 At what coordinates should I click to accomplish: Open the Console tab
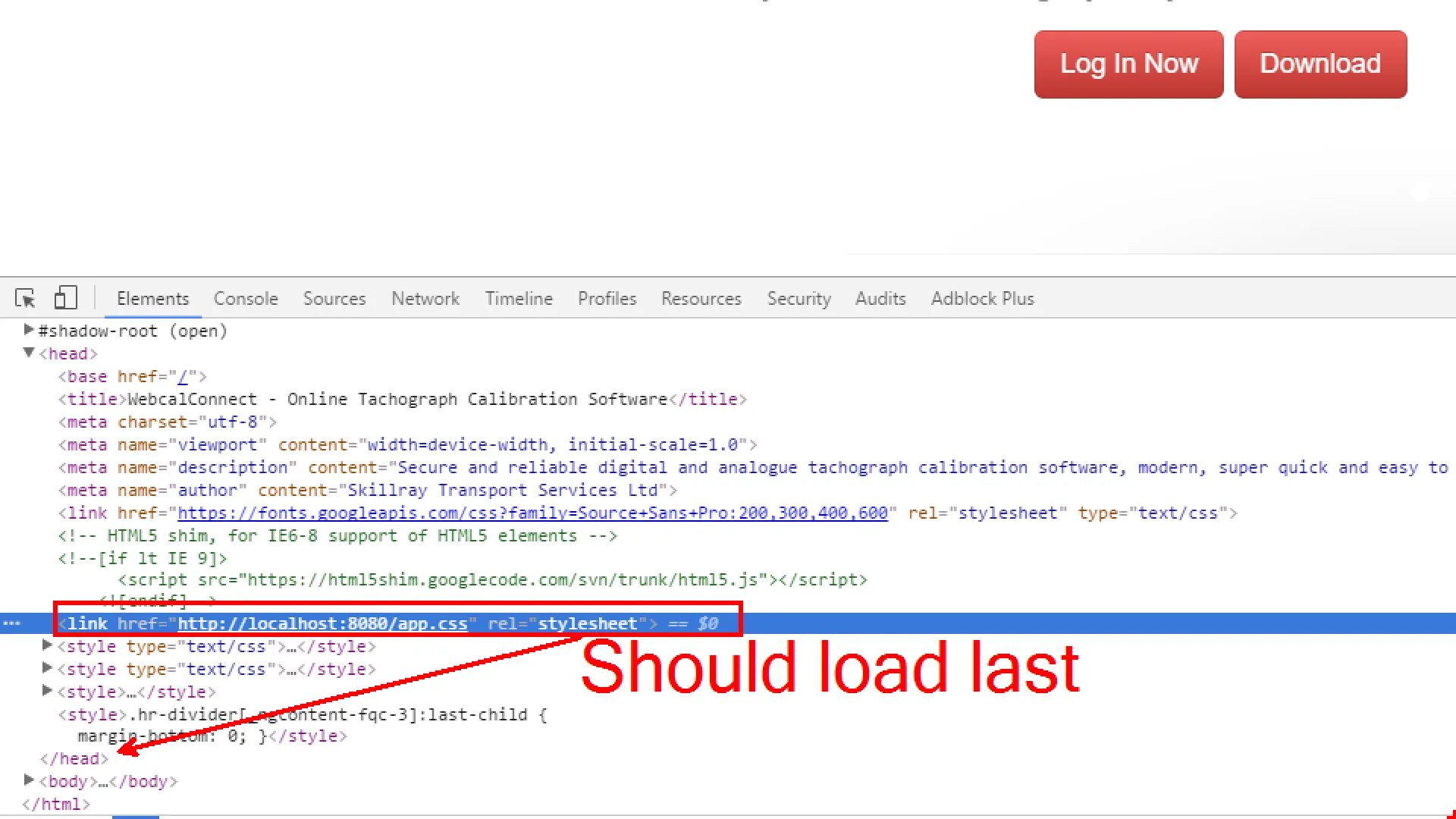(x=246, y=299)
